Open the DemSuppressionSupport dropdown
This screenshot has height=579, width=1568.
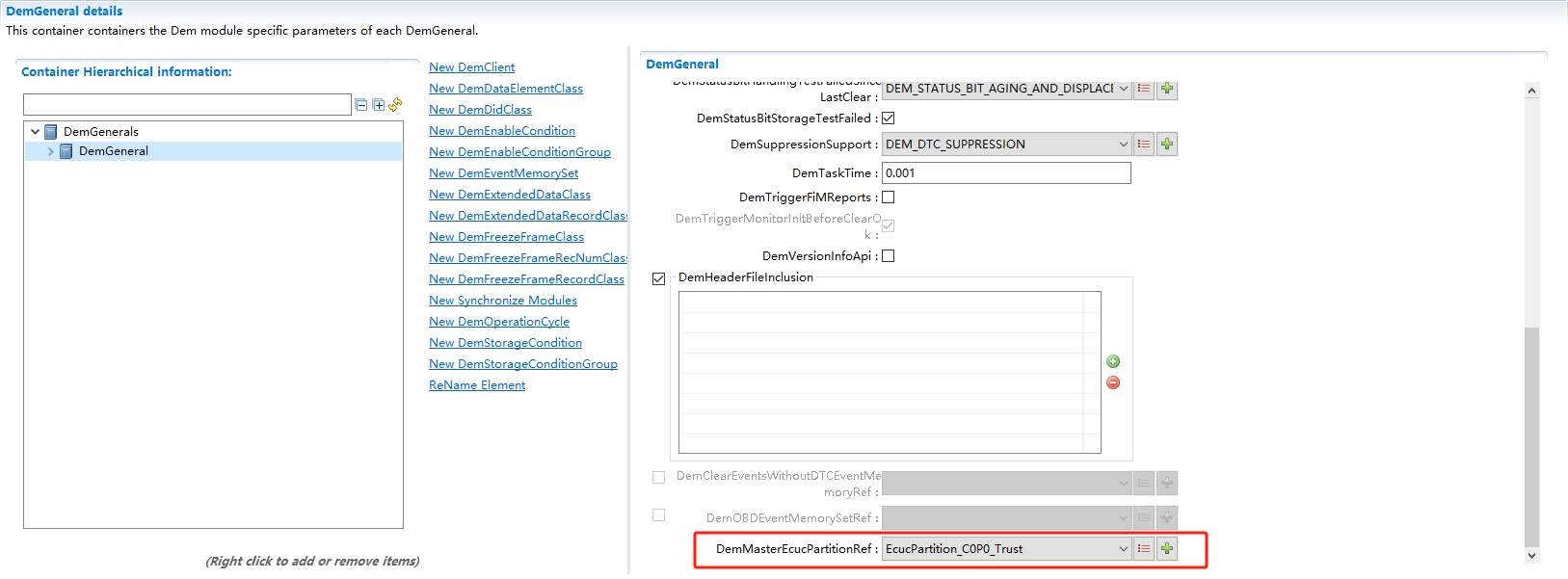click(x=1123, y=145)
